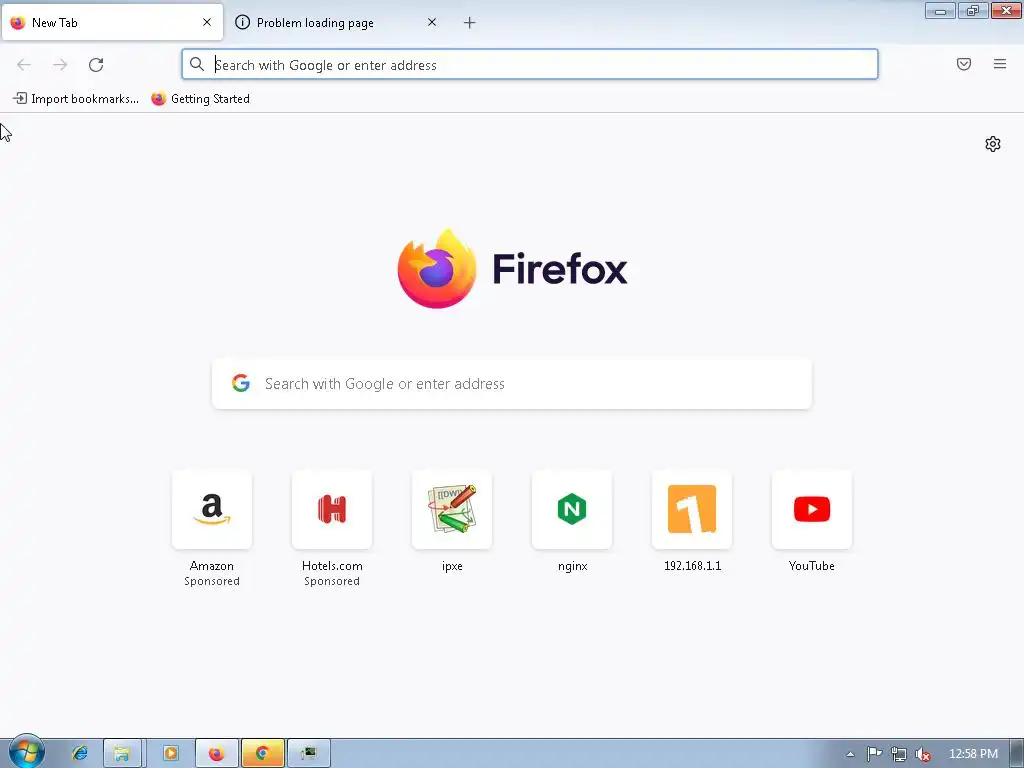Open a new tab with plus button
The height and width of the screenshot is (768, 1024).
click(x=470, y=23)
